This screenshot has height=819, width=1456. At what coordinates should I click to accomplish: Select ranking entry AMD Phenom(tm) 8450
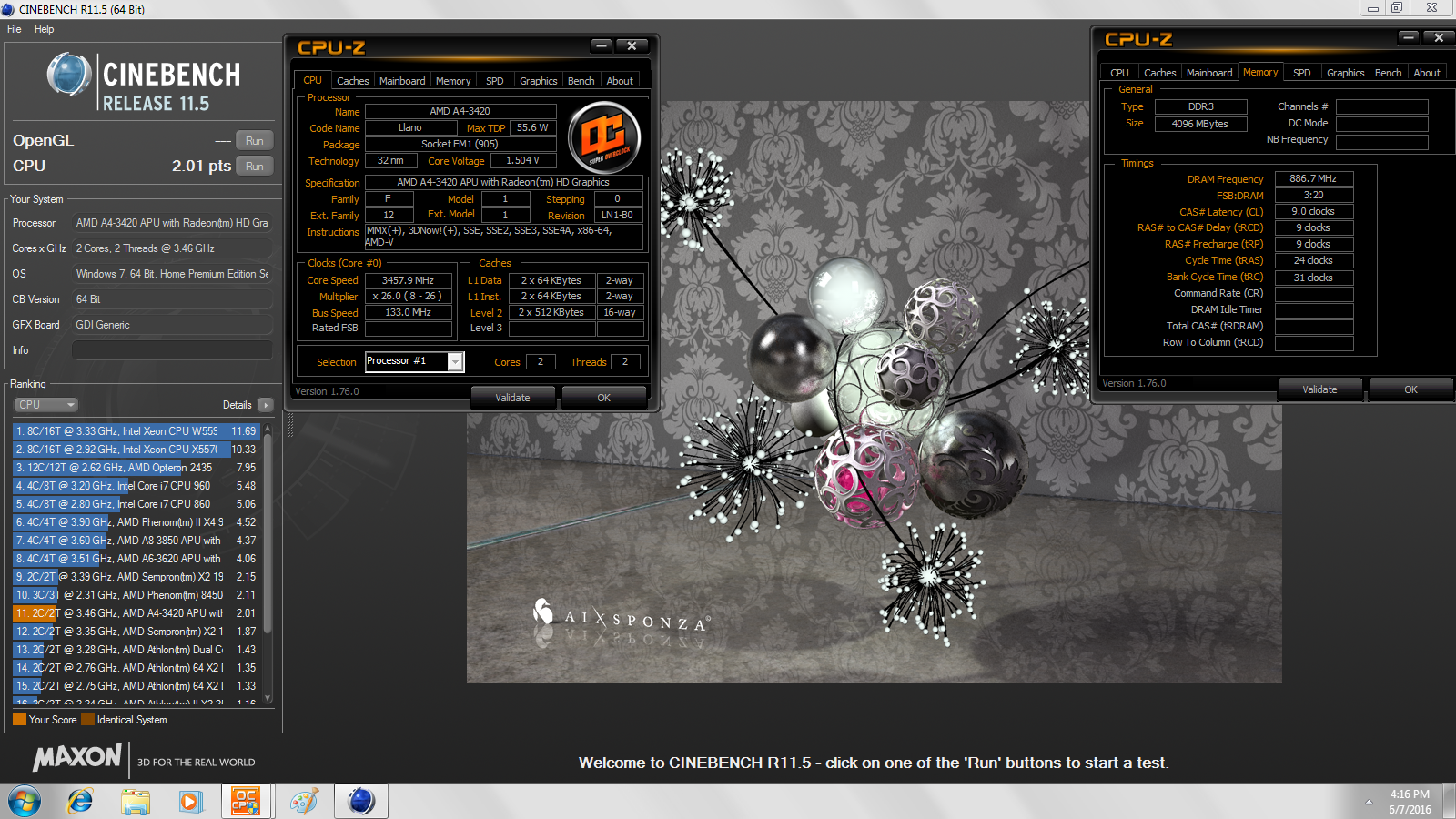coord(136,595)
